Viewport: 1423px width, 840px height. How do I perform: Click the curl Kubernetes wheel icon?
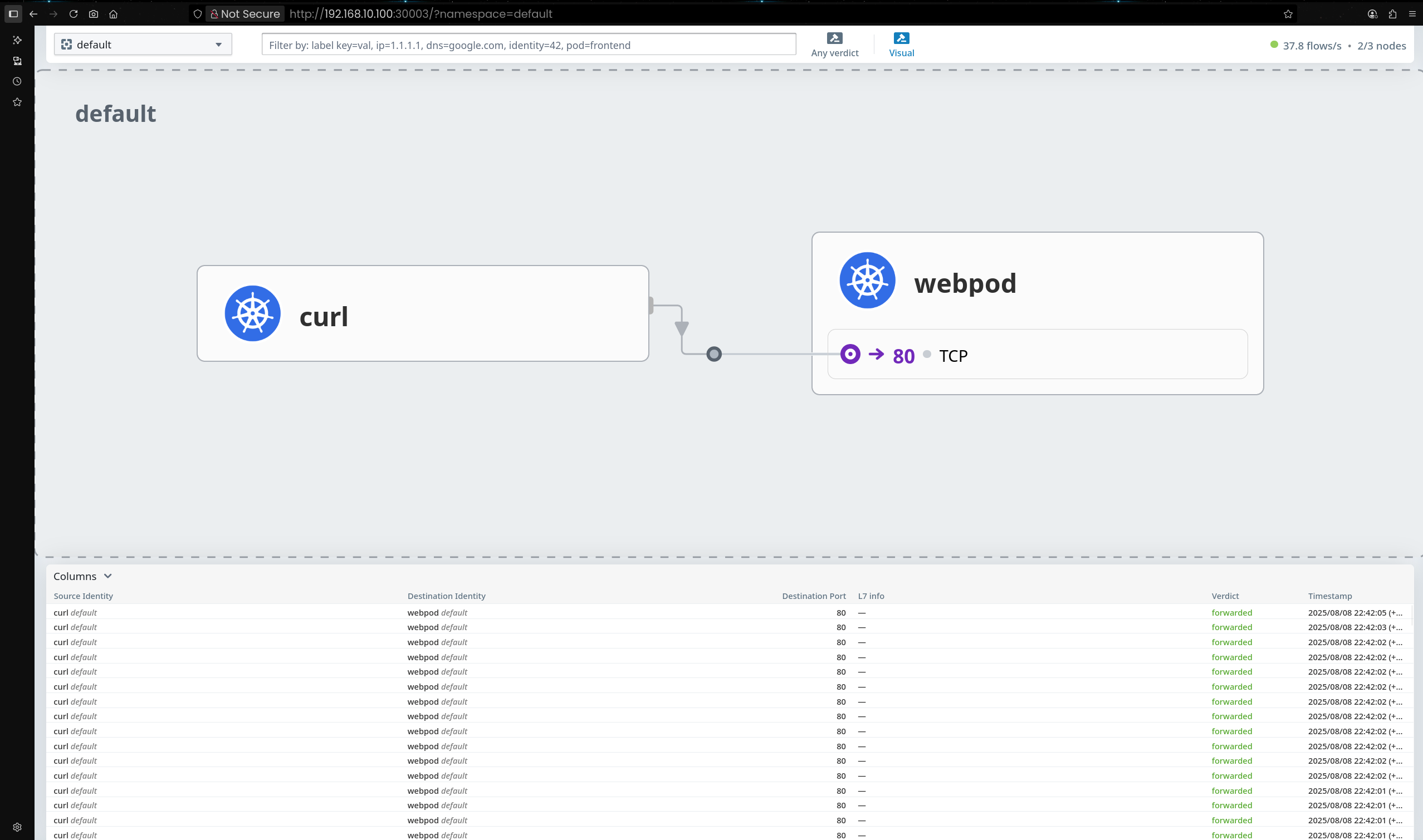(252, 313)
